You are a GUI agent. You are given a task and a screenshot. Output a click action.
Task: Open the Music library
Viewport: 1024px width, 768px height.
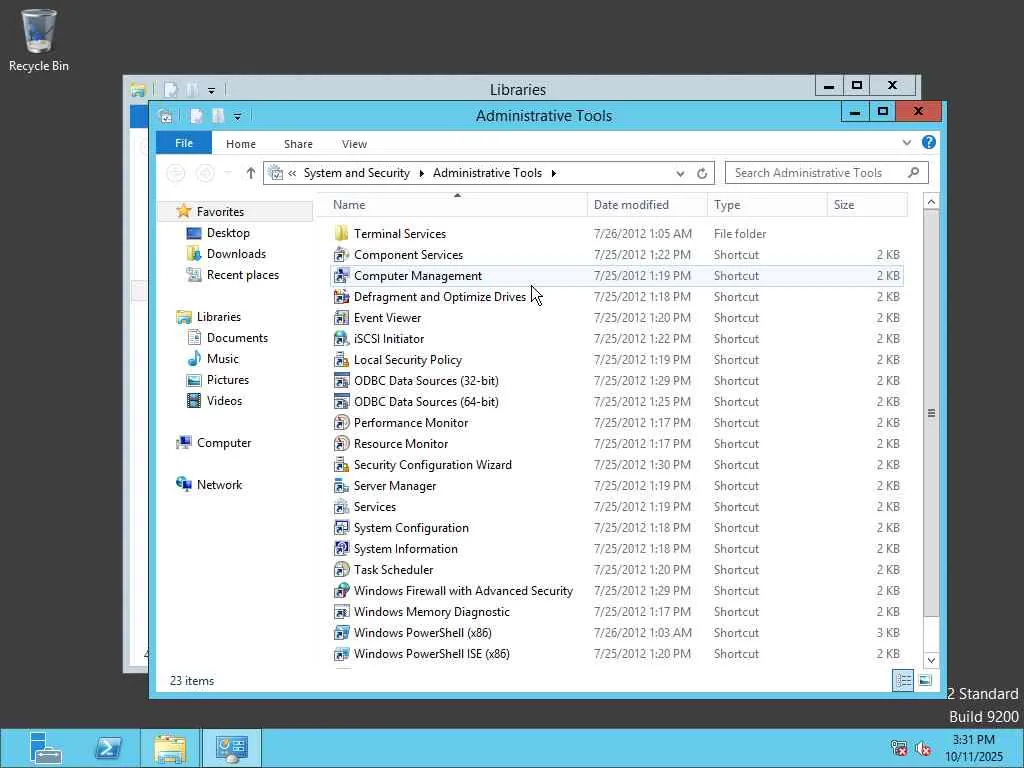(223, 359)
